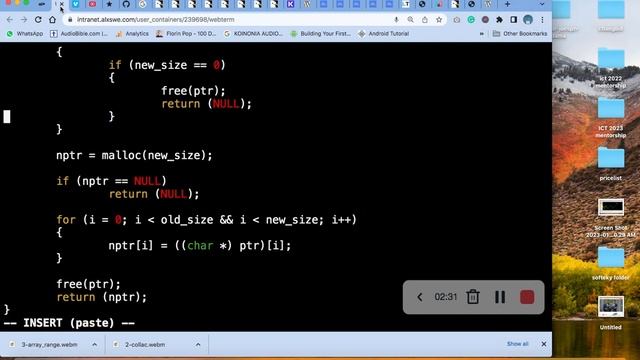The height and width of the screenshot is (360, 640).
Task: Go back in browser history
Action: [10, 20]
